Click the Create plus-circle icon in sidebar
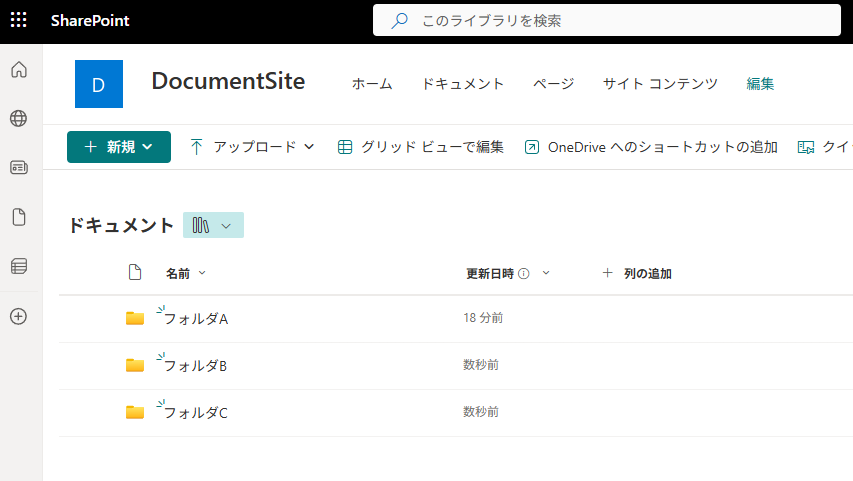 (x=18, y=316)
